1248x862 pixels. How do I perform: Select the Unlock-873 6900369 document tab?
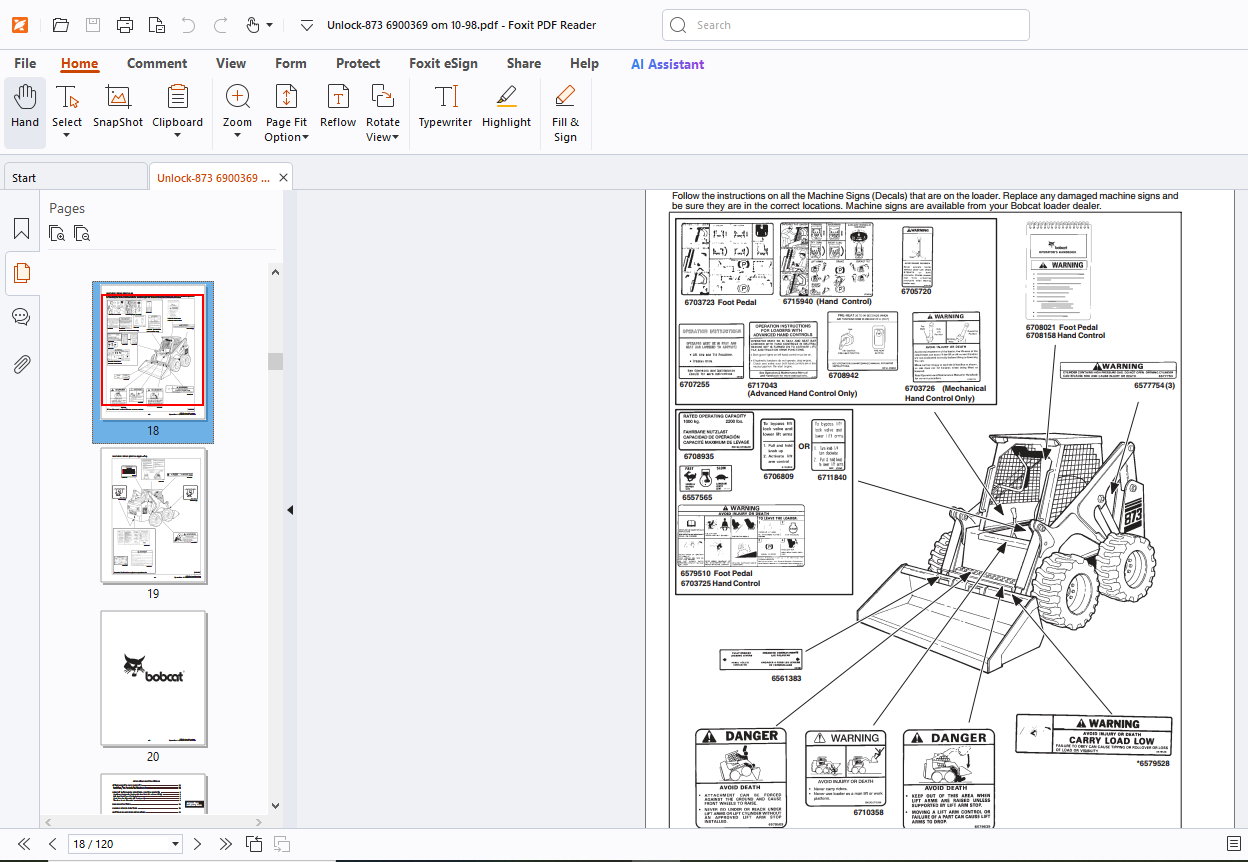[x=213, y=178]
